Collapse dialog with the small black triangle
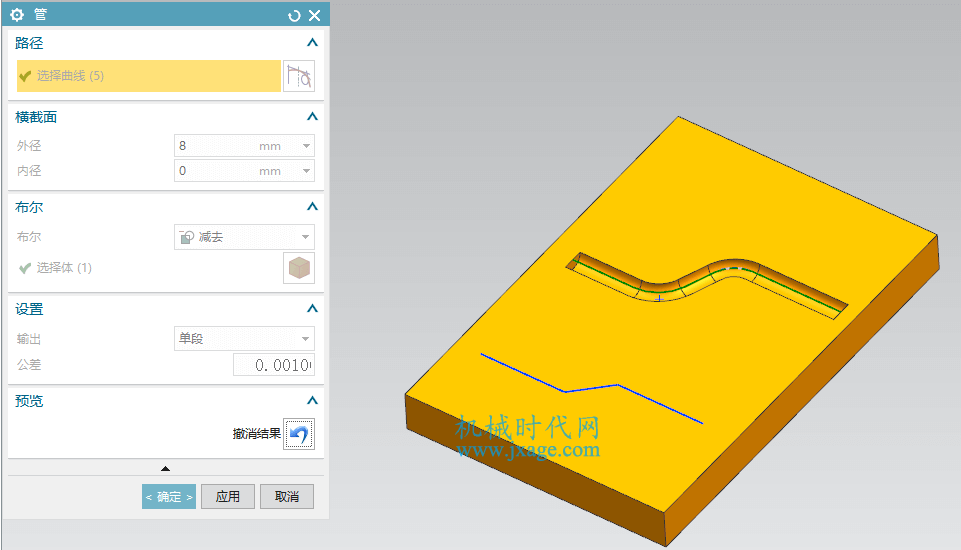The width and height of the screenshot is (961, 550). click(165, 468)
